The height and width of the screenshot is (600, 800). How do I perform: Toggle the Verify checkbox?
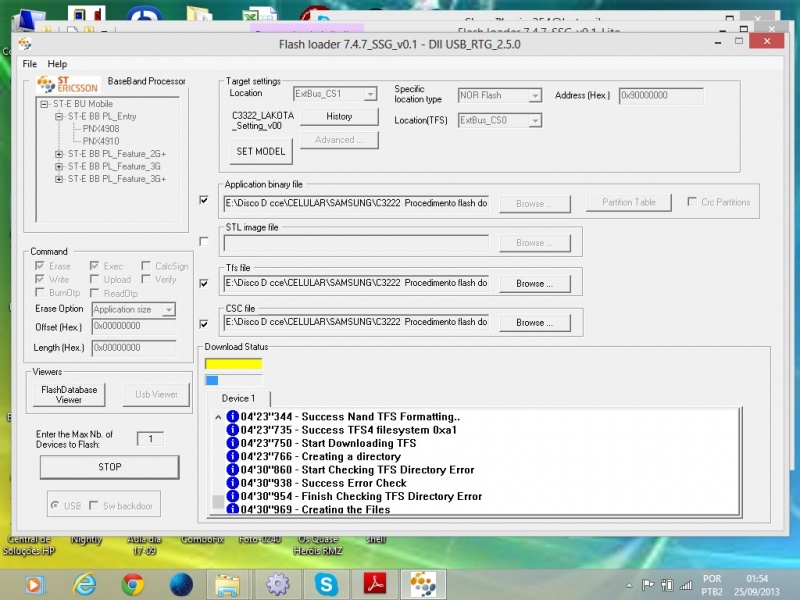[146, 279]
